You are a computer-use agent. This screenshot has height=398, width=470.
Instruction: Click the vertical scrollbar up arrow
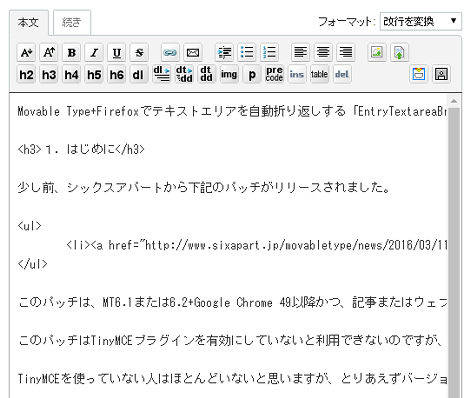click(x=454, y=101)
